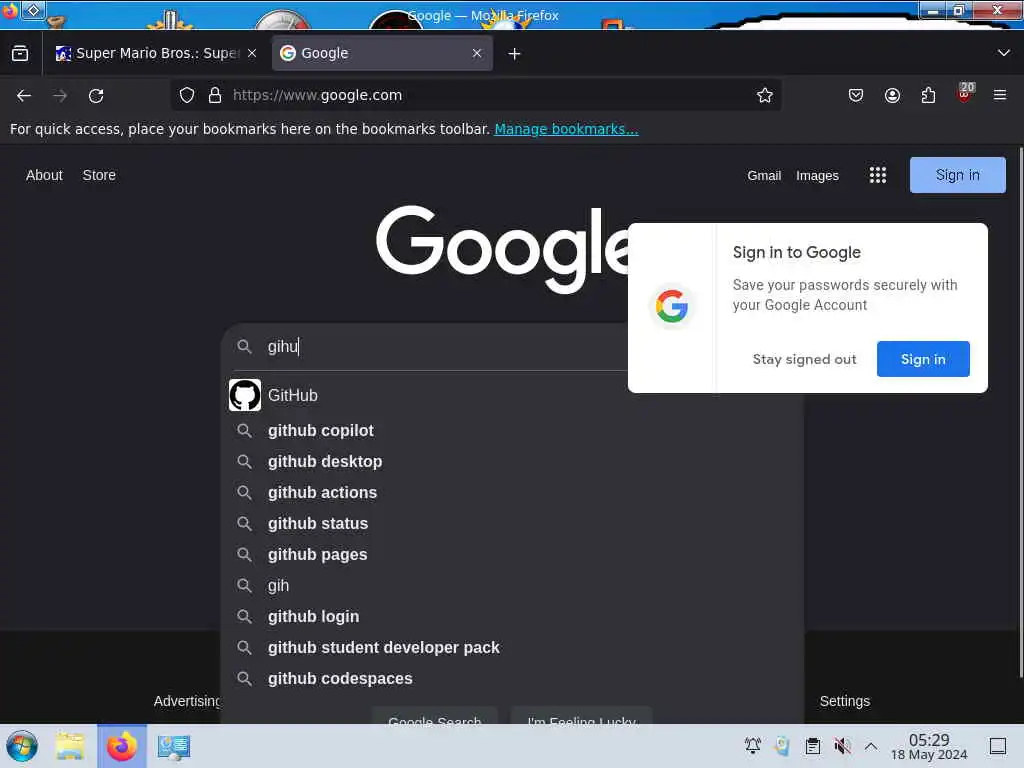
Task: Click the search input containing gihu
Action: pos(444,347)
